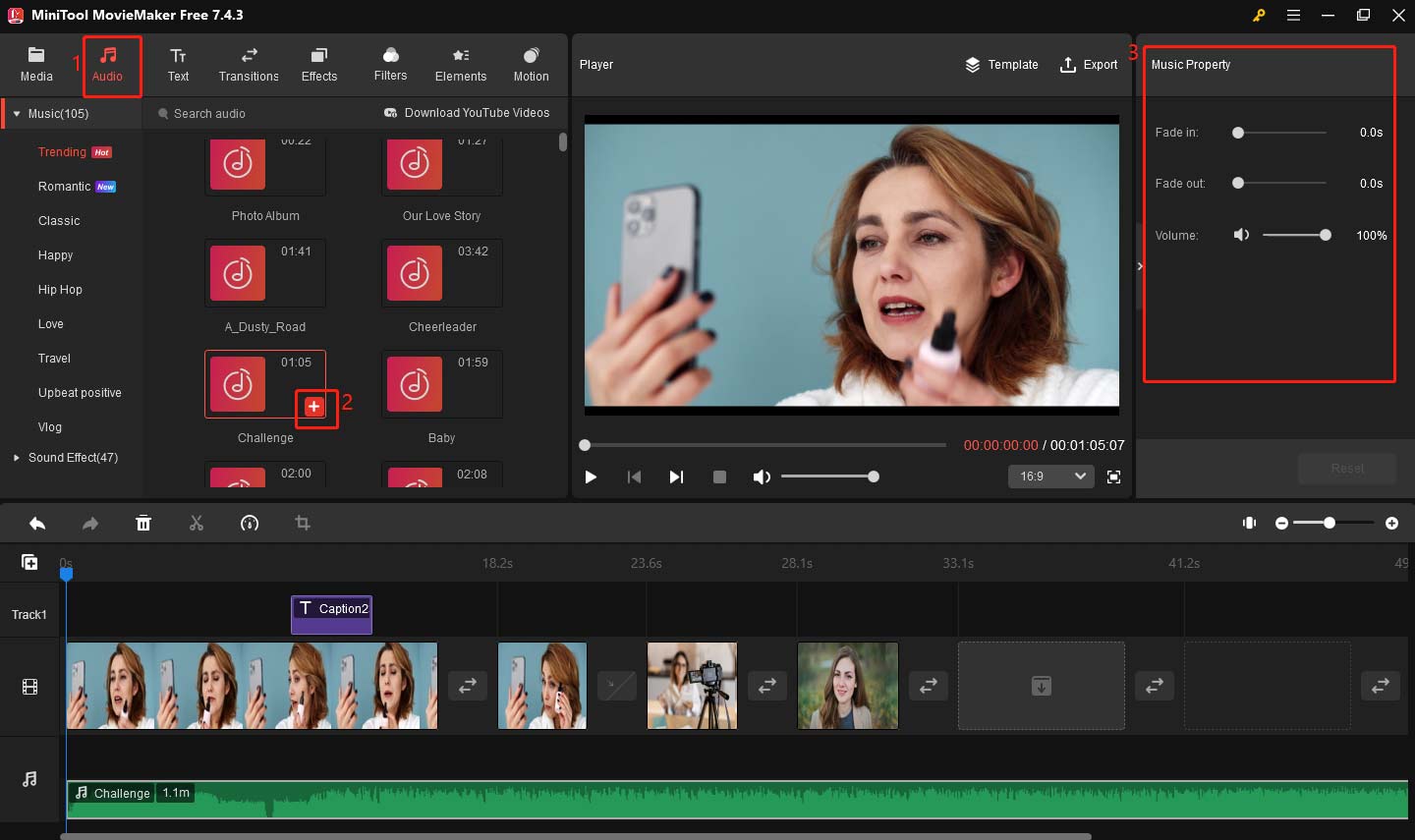Open the Text tab

pos(178,65)
